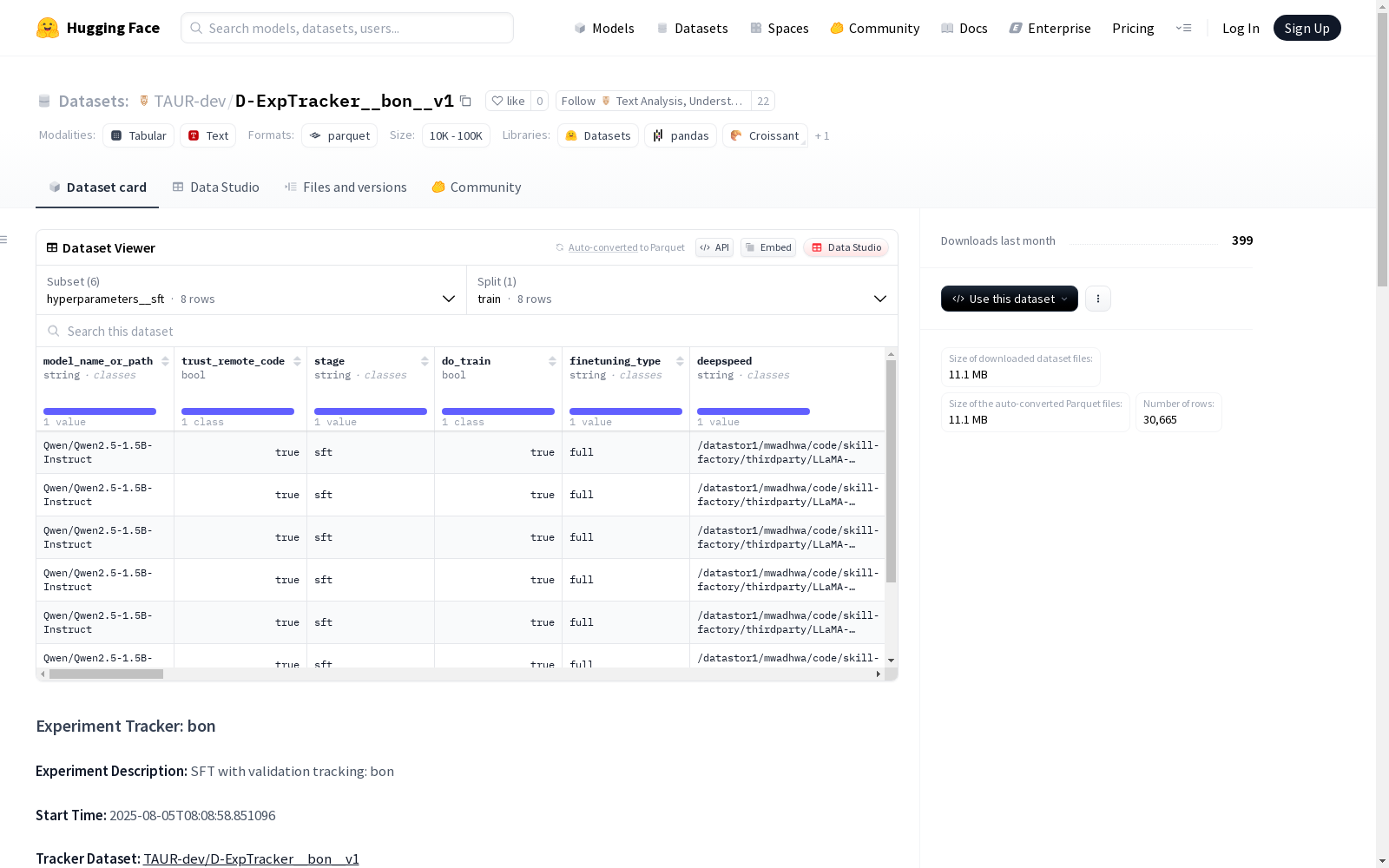Expand the +1 more libraries tag
Viewport: 1389px width, 868px height.
tap(822, 135)
